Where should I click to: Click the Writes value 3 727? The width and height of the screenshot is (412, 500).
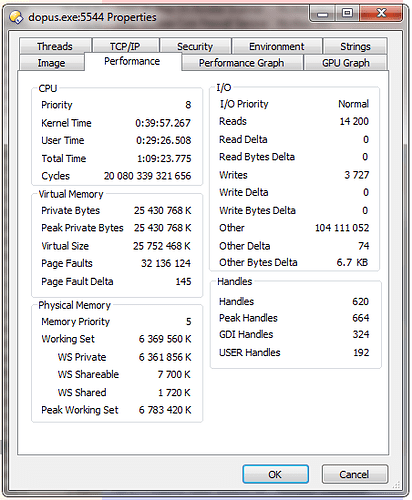click(x=357, y=175)
